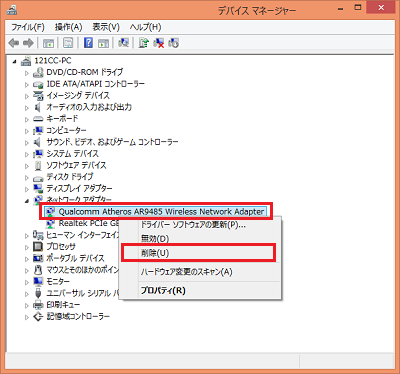Toggle the console tree show/hide toolbar icon
This screenshot has width=400, height=374.
coord(49,43)
